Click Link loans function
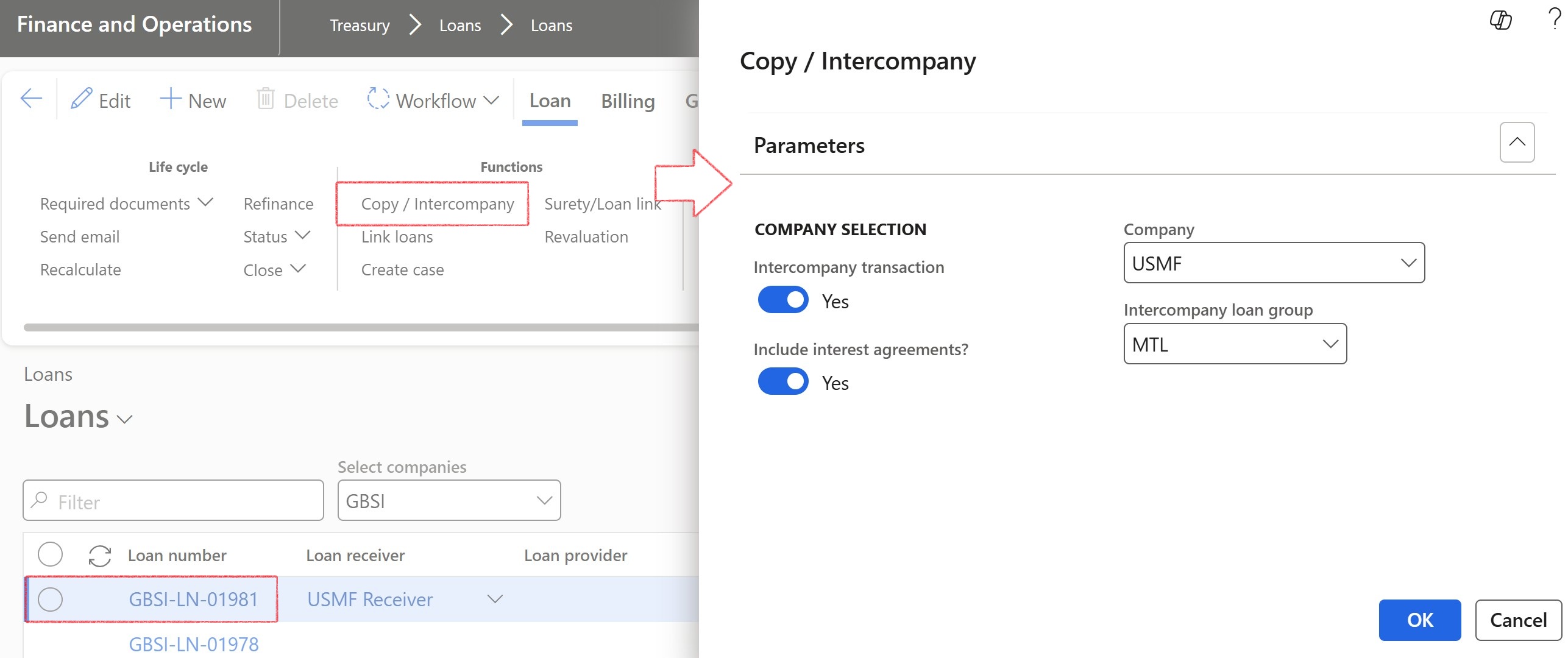 (397, 236)
